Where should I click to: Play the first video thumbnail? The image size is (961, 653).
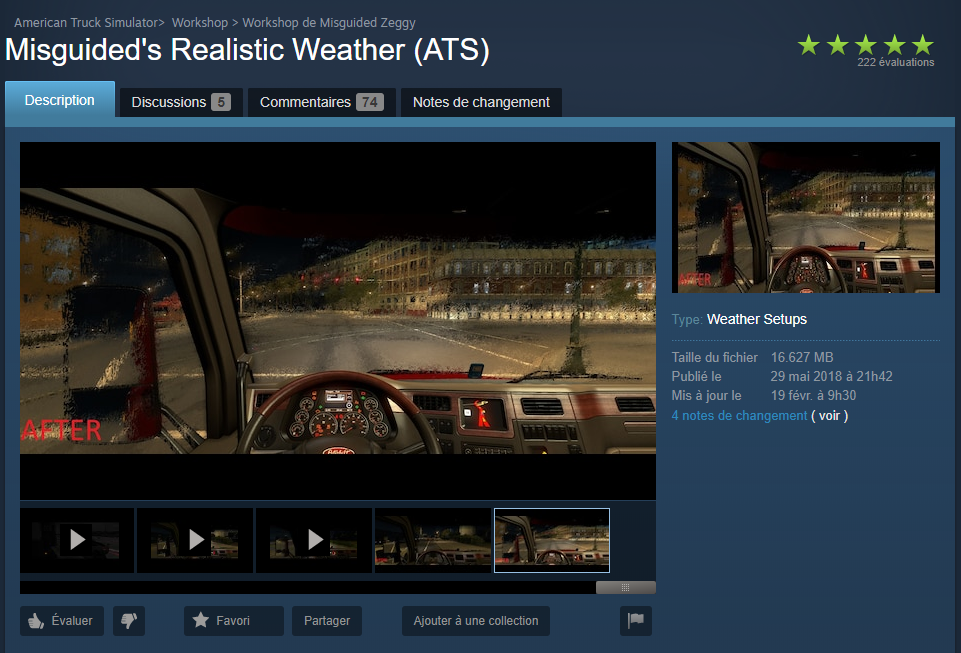(77, 540)
